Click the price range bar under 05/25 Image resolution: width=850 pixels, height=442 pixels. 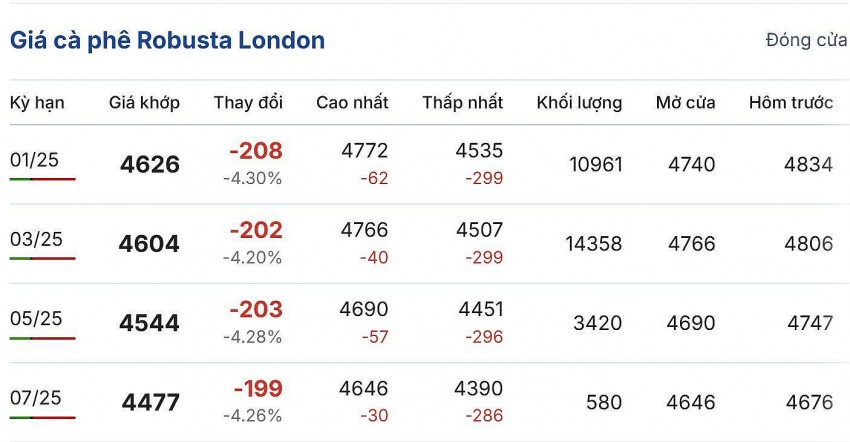tap(43, 338)
